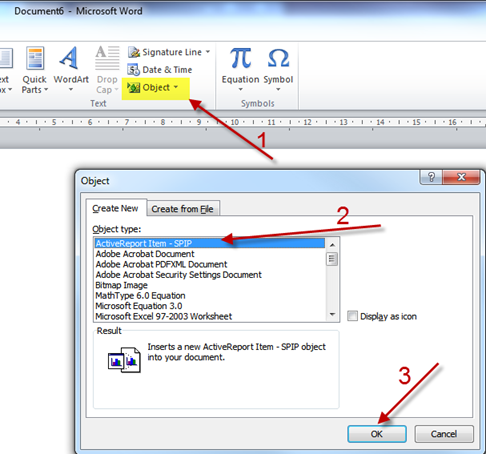
Task: Click the object list scroll down arrow
Action: tap(332, 314)
